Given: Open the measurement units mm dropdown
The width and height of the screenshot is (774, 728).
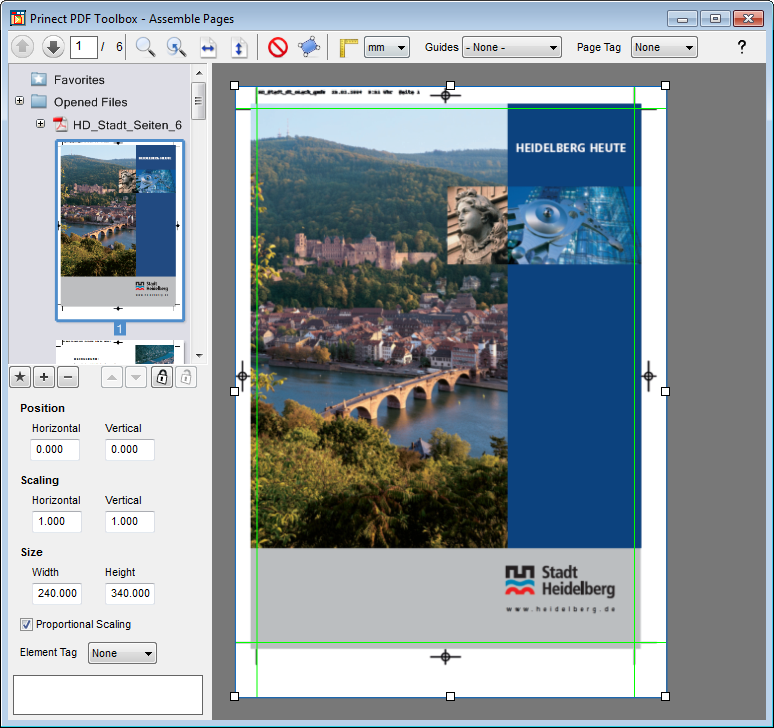Looking at the screenshot, I should click(387, 47).
